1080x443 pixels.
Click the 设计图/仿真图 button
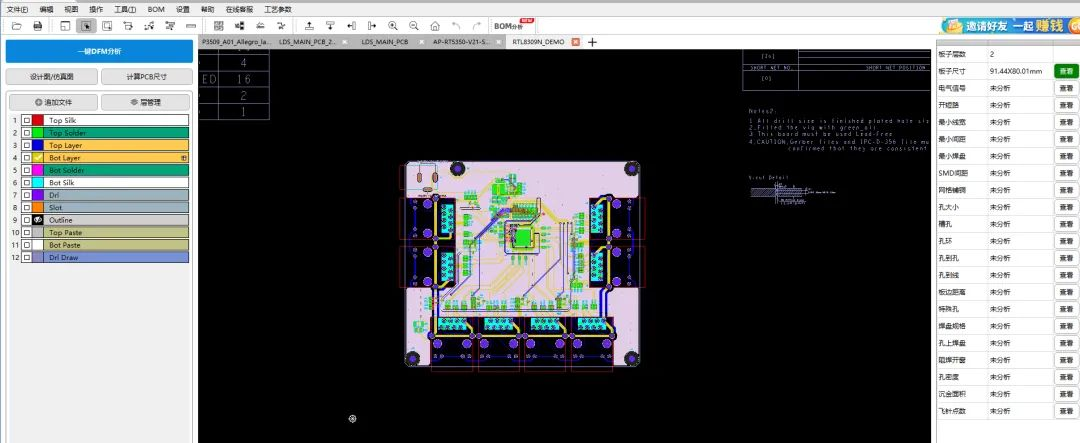tap(52, 76)
